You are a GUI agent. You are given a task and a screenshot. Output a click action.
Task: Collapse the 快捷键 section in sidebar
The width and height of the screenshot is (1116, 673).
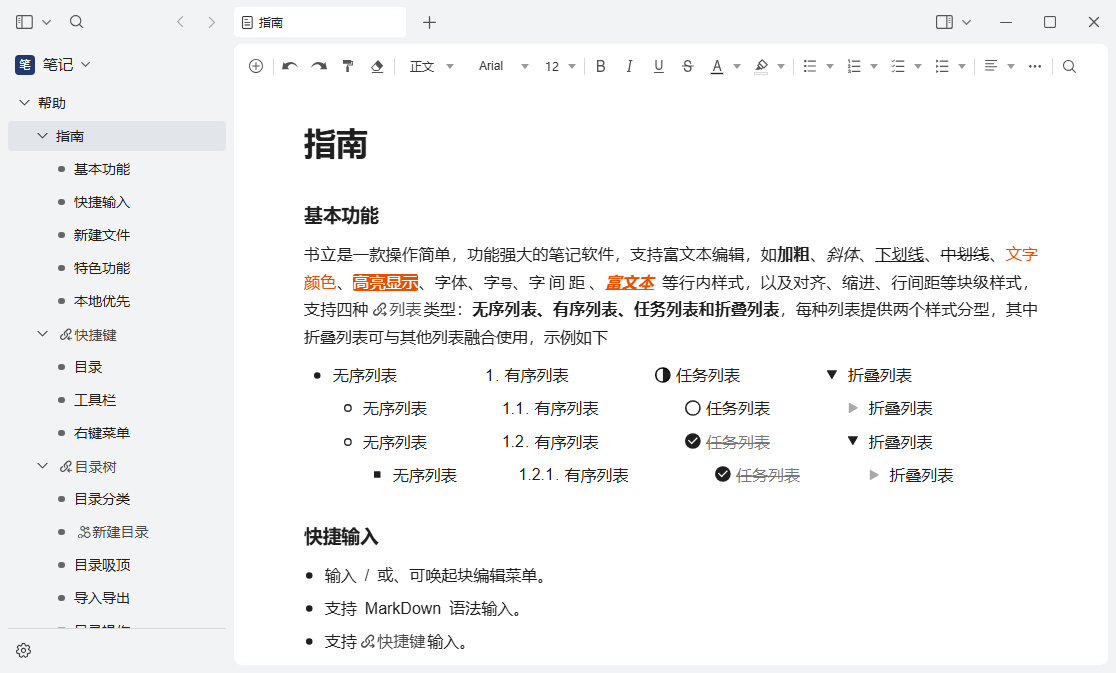coord(42,333)
